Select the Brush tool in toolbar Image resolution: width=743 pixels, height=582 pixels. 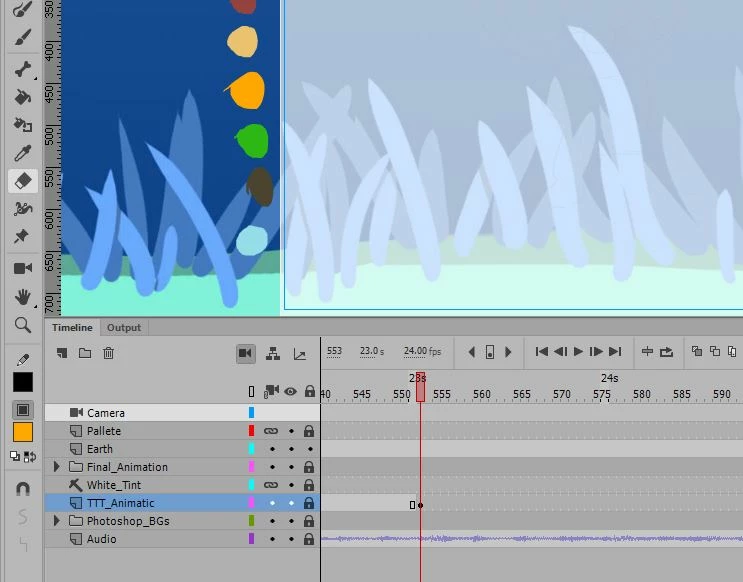[23, 38]
